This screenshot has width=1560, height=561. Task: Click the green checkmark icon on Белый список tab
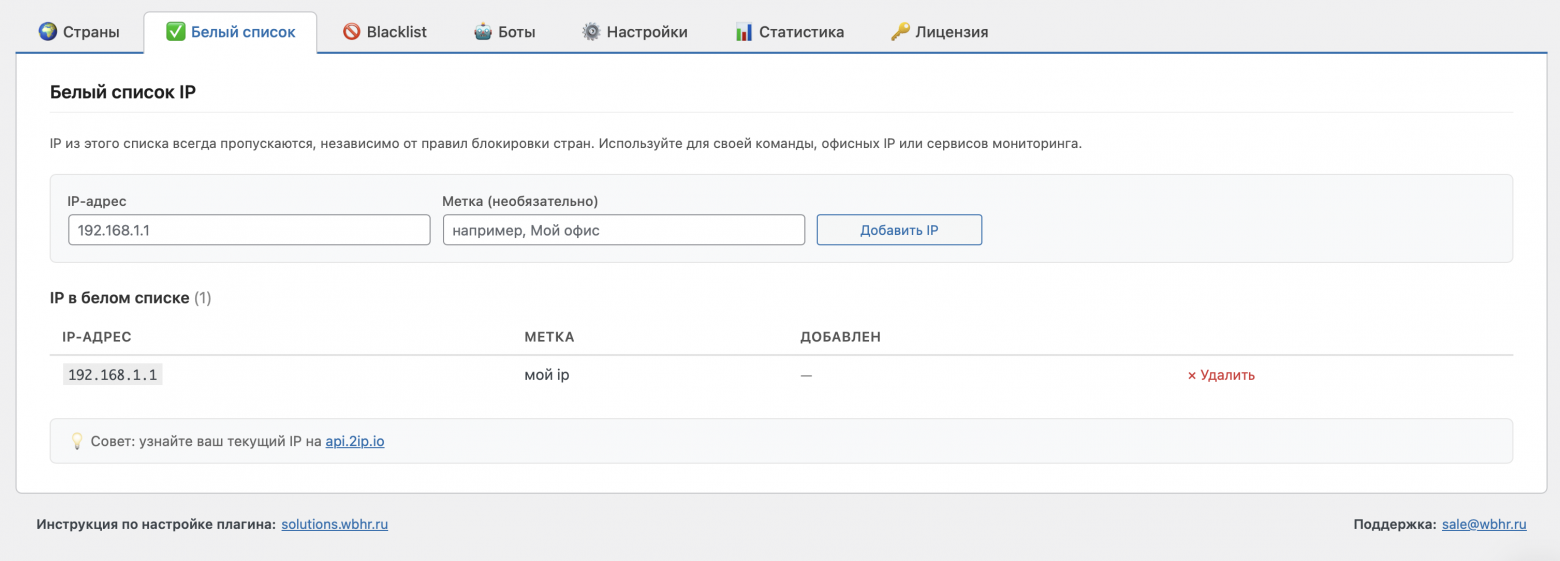[x=175, y=32]
